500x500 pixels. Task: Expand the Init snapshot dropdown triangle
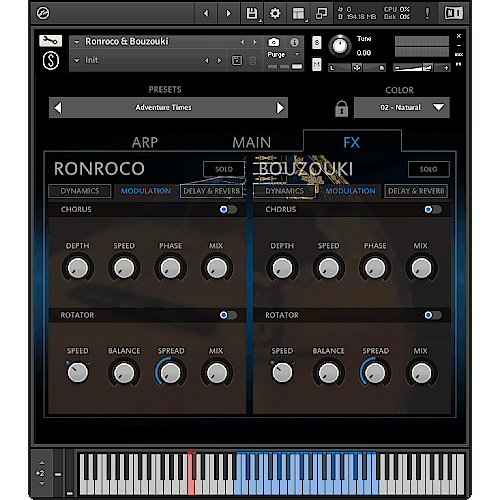pos(77,61)
